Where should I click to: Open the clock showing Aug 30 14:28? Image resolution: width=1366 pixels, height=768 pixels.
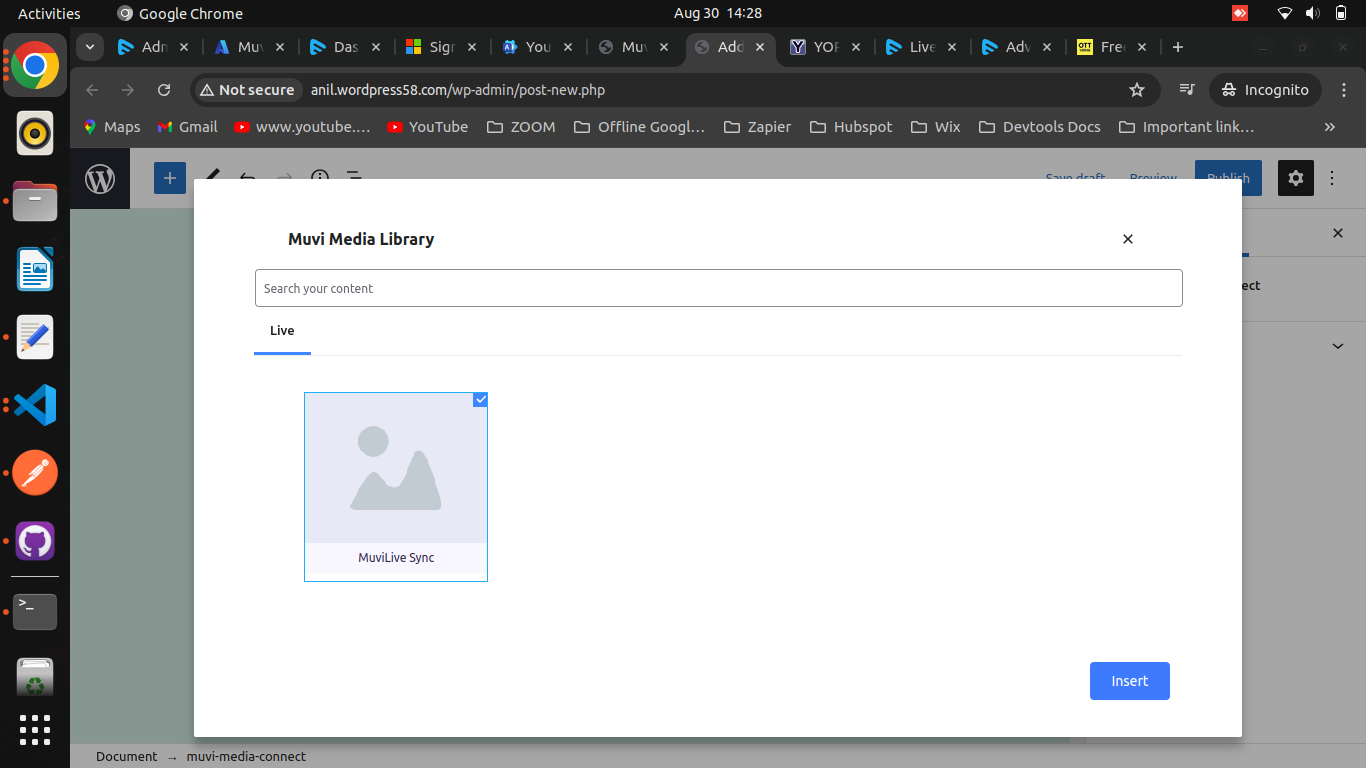[x=718, y=13]
